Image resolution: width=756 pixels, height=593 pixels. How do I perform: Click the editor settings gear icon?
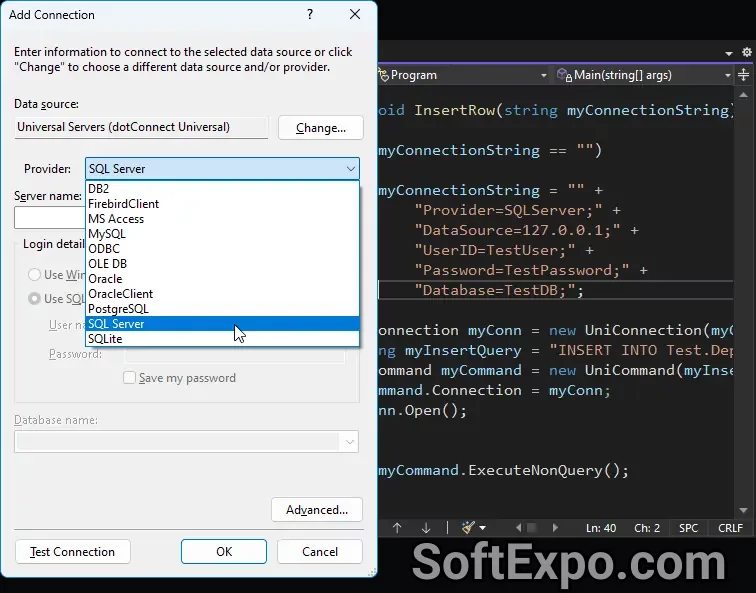tap(747, 52)
